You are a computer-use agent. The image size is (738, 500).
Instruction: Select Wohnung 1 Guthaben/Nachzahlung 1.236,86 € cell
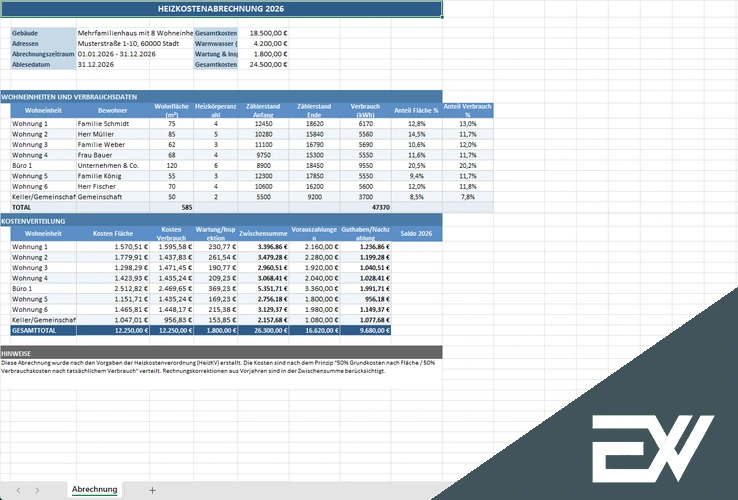tap(365, 247)
